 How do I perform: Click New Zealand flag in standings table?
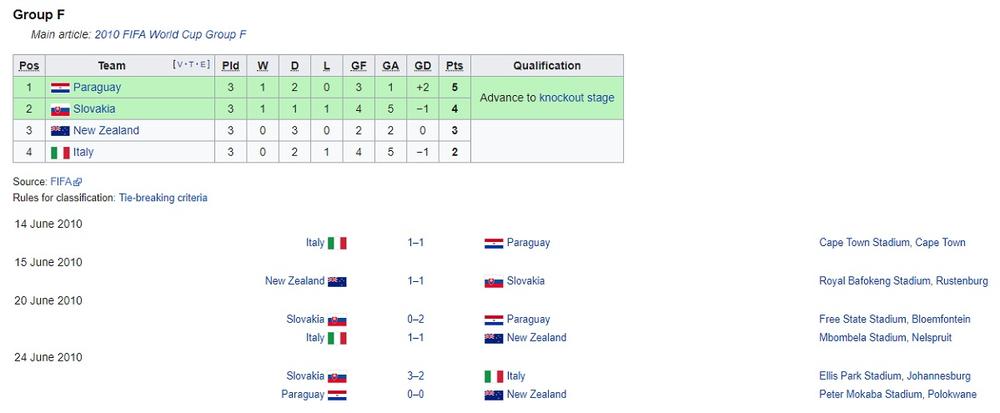[x=59, y=131]
